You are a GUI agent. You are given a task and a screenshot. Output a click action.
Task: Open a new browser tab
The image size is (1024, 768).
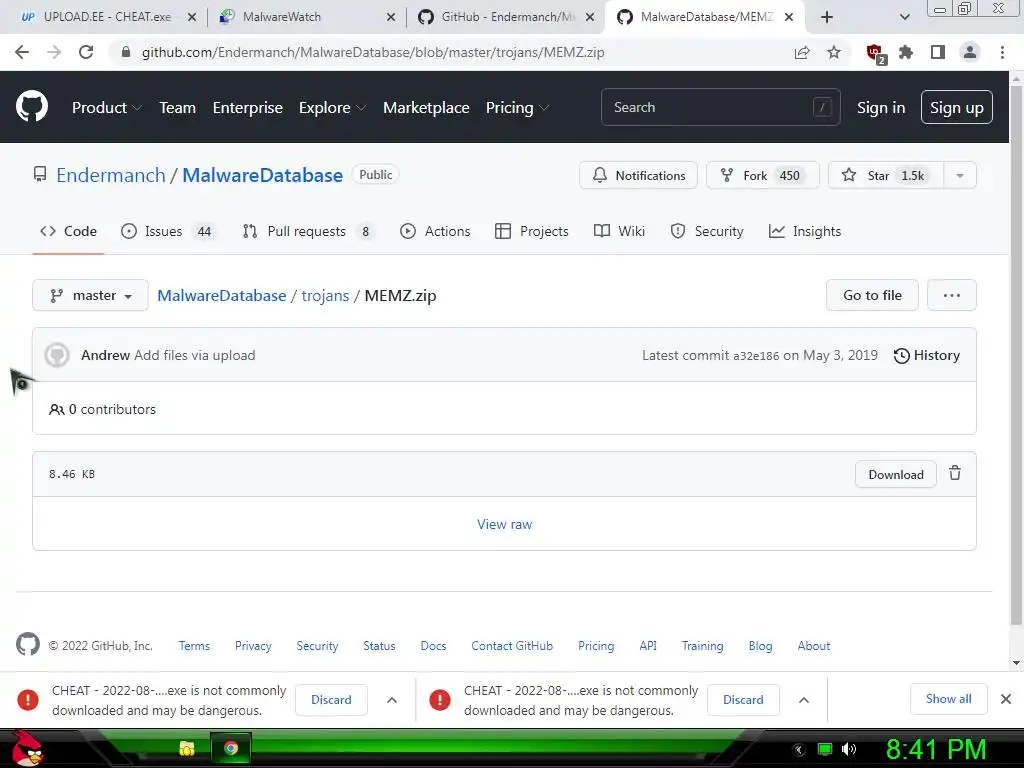[827, 17]
